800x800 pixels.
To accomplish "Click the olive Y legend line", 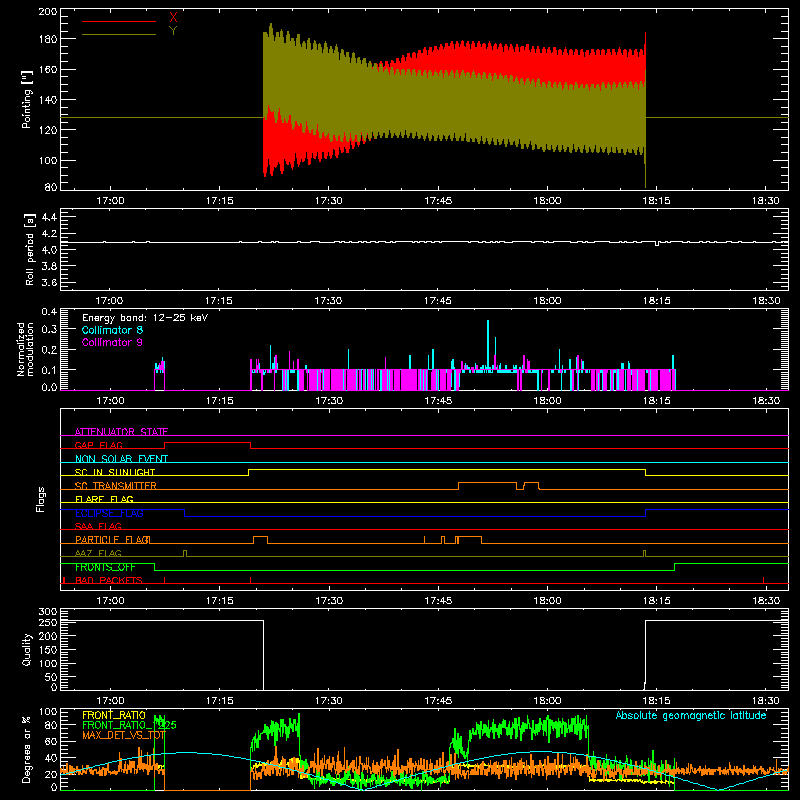I will pos(119,35).
